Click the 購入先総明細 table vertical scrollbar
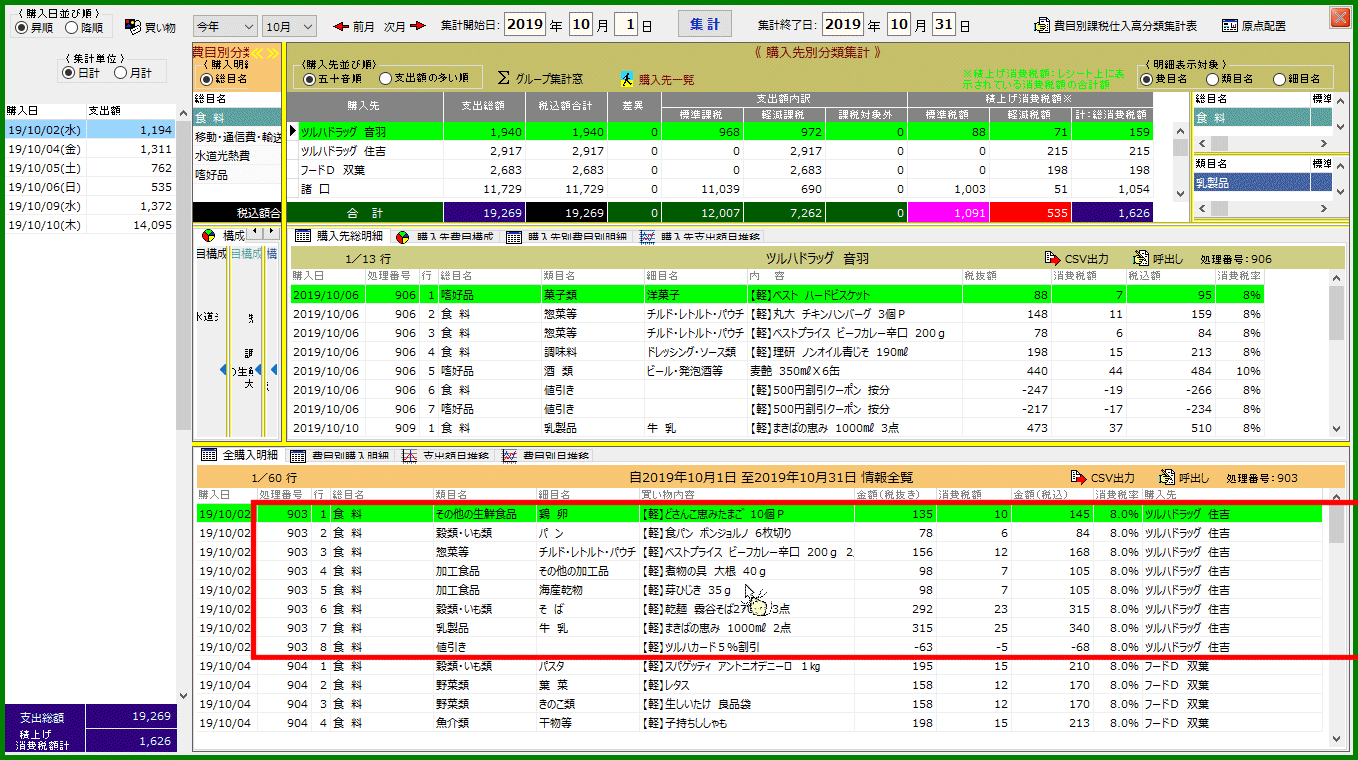The width and height of the screenshot is (1358, 760). (x=1337, y=353)
